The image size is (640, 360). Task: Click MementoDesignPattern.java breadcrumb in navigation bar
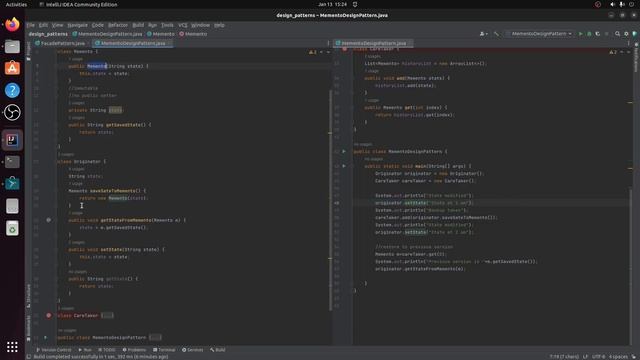coord(107,34)
